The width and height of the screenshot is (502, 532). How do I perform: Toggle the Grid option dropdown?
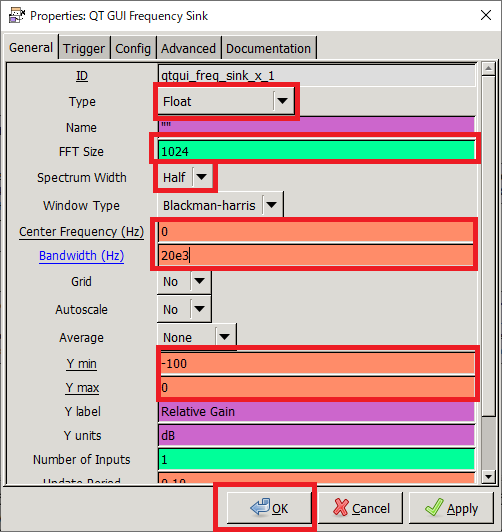coord(184,282)
